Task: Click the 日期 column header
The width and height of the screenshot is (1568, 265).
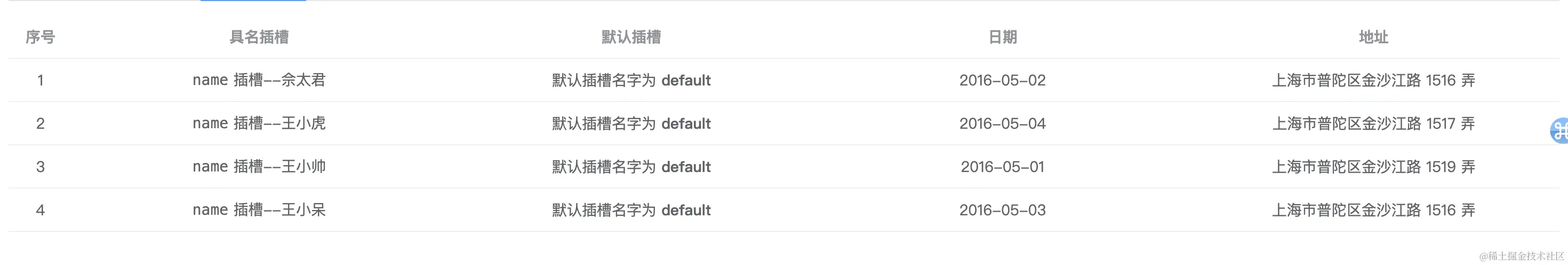Action: [x=1003, y=37]
